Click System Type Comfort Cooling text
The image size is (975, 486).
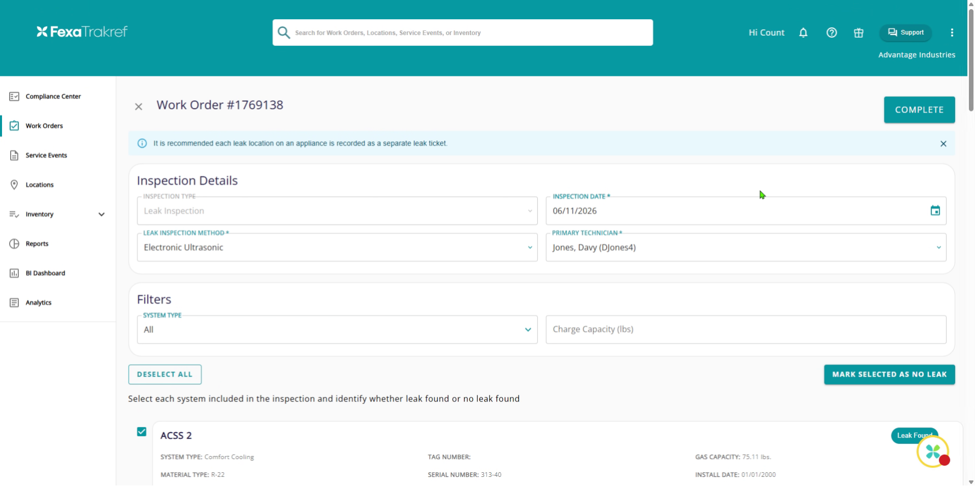tap(207, 457)
